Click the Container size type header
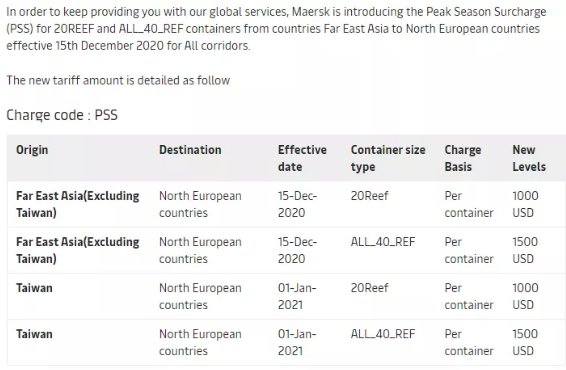566x370 pixels. tap(388, 158)
